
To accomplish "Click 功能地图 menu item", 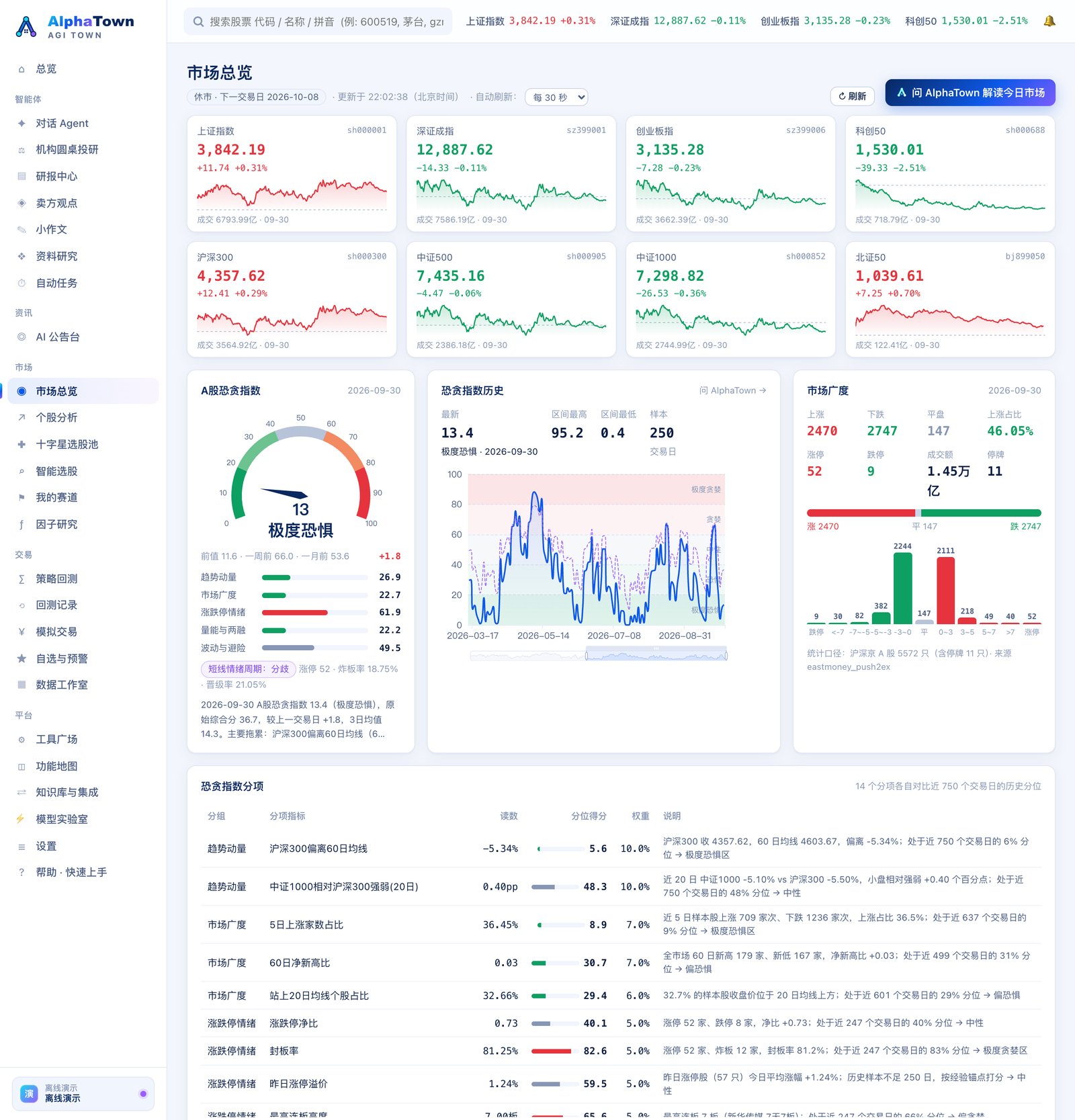I will pos(83,767).
